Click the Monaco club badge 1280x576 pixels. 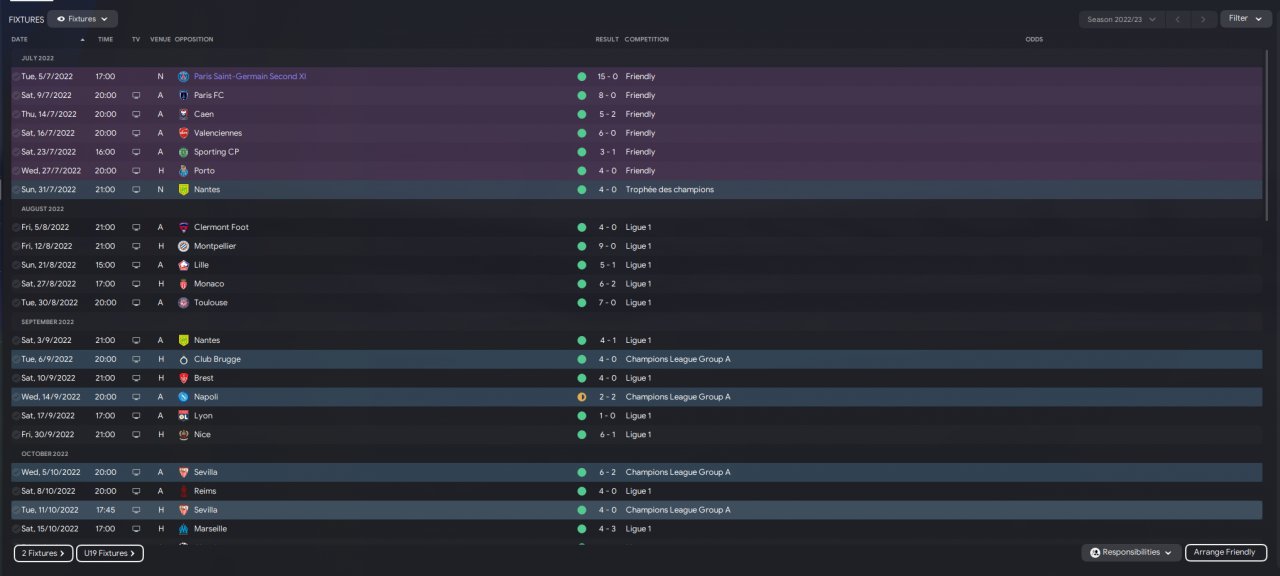tap(183, 284)
